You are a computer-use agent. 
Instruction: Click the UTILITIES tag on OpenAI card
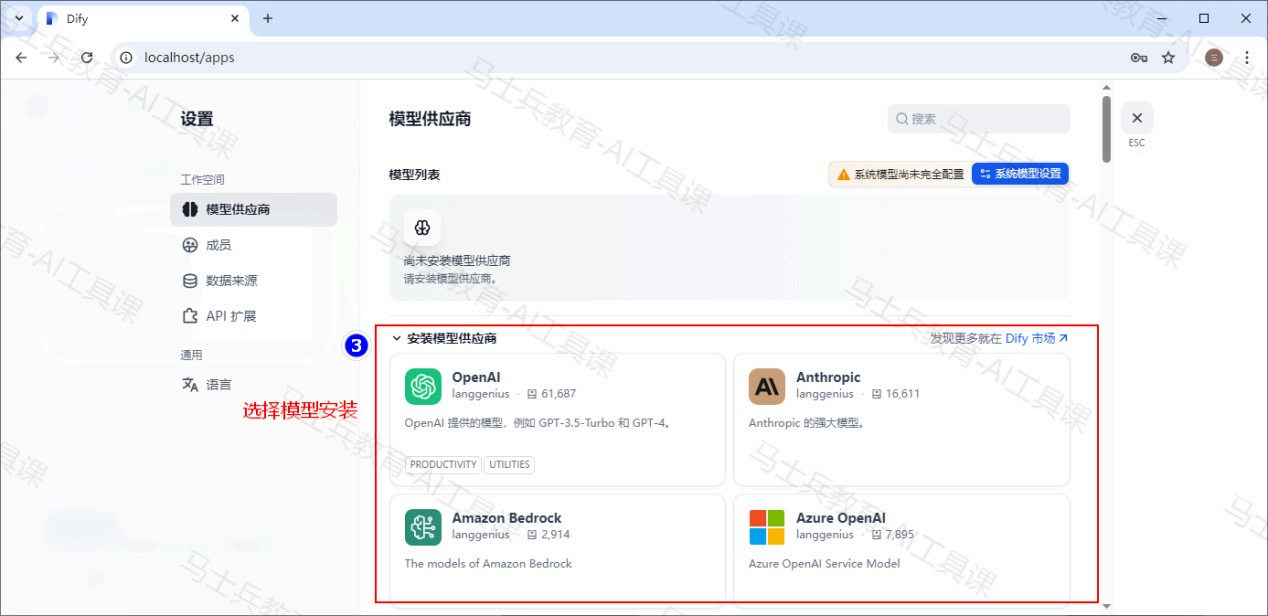tap(510, 465)
